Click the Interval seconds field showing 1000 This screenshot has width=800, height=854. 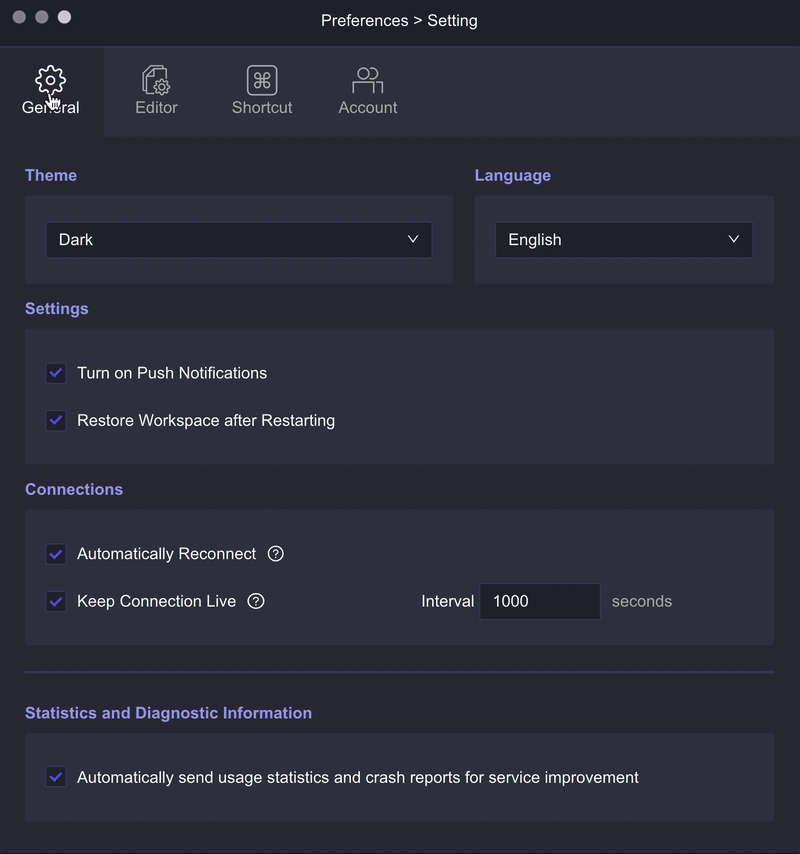point(540,601)
